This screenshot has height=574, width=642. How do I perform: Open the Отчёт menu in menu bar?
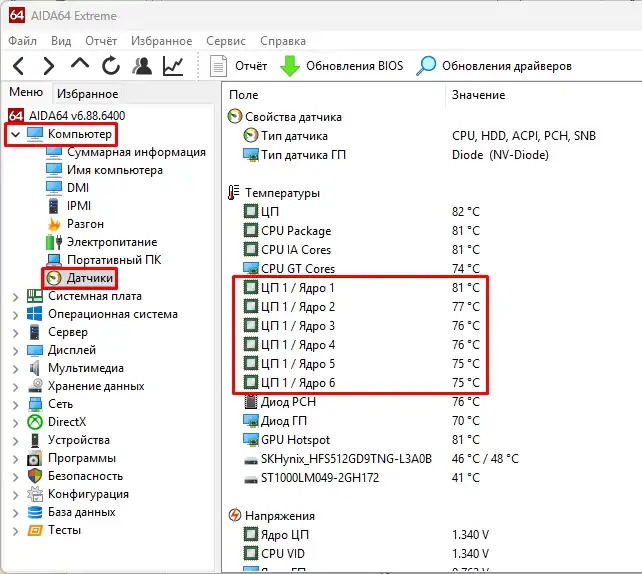101,41
